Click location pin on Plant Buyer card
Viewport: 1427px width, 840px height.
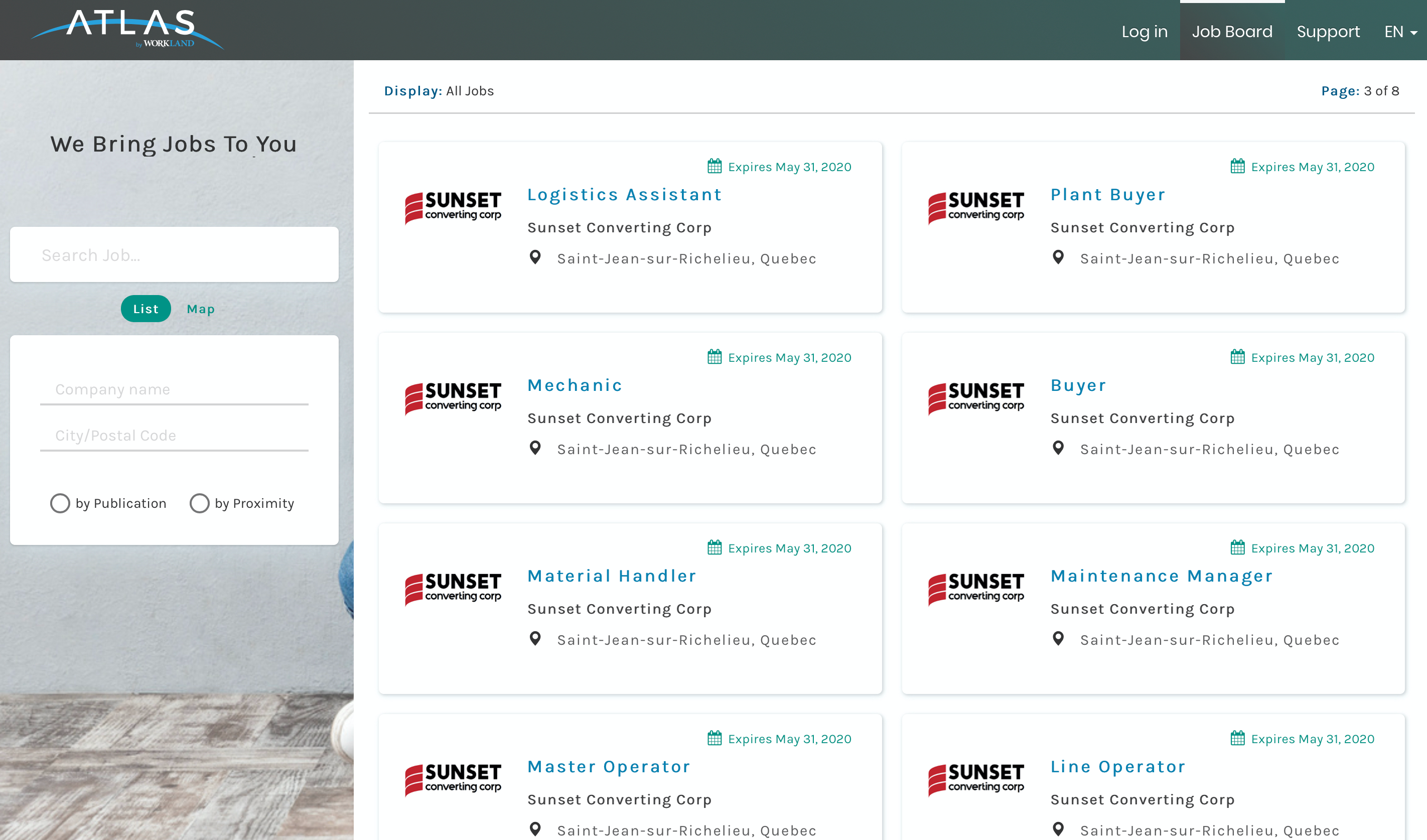coord(1058,258)
